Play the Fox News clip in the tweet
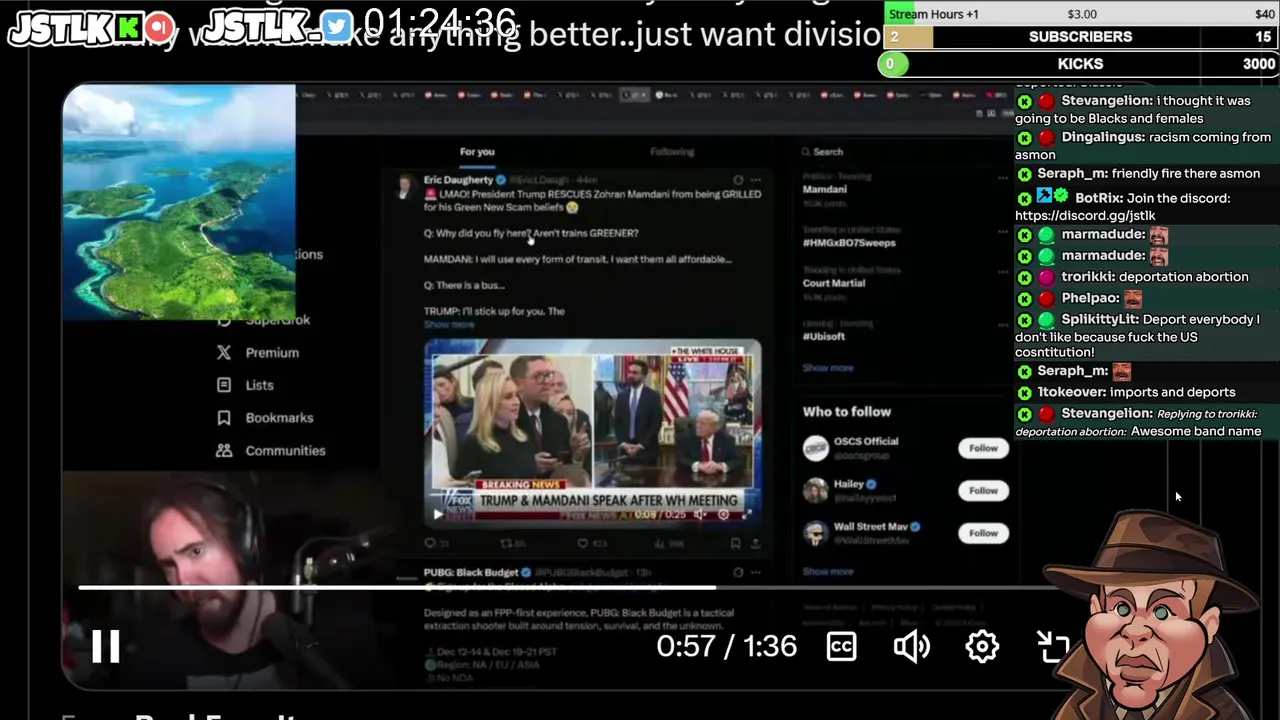This screenshot has width=1280, height=720. click(x=437, y=514)
